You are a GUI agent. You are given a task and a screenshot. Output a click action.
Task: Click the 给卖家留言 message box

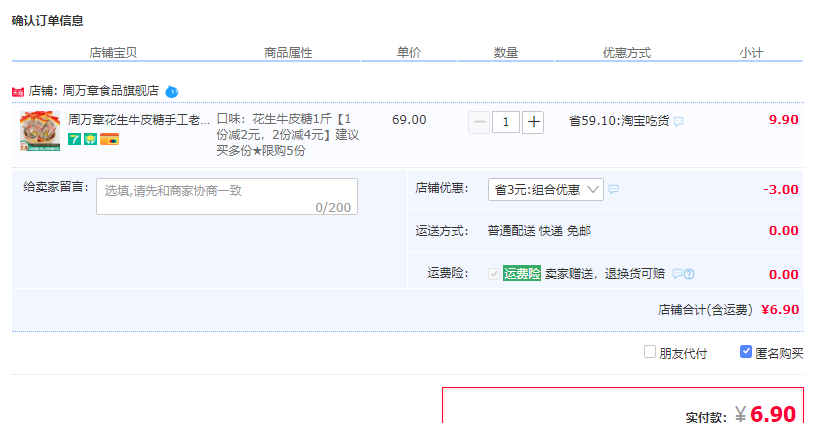227,197
